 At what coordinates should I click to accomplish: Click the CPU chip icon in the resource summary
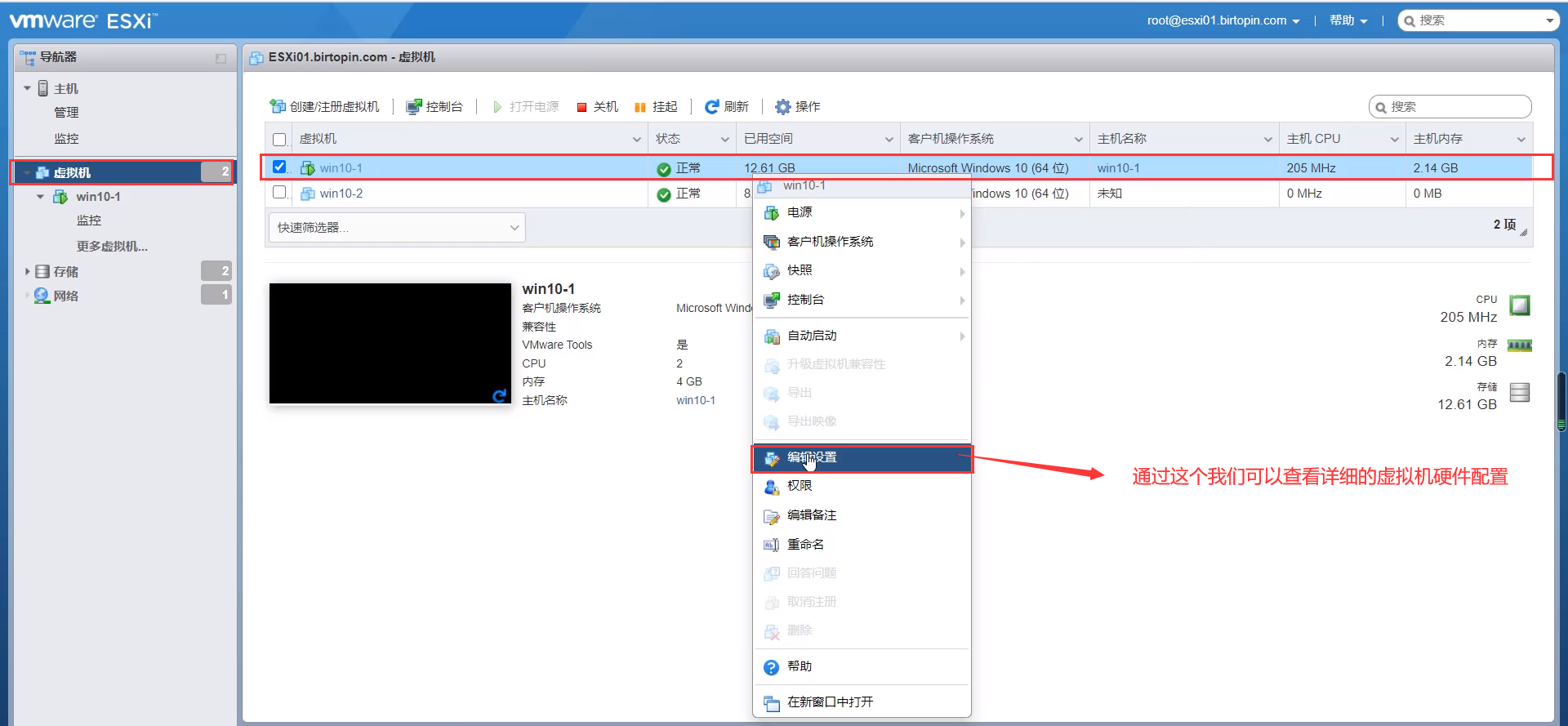coord(1520,305)
